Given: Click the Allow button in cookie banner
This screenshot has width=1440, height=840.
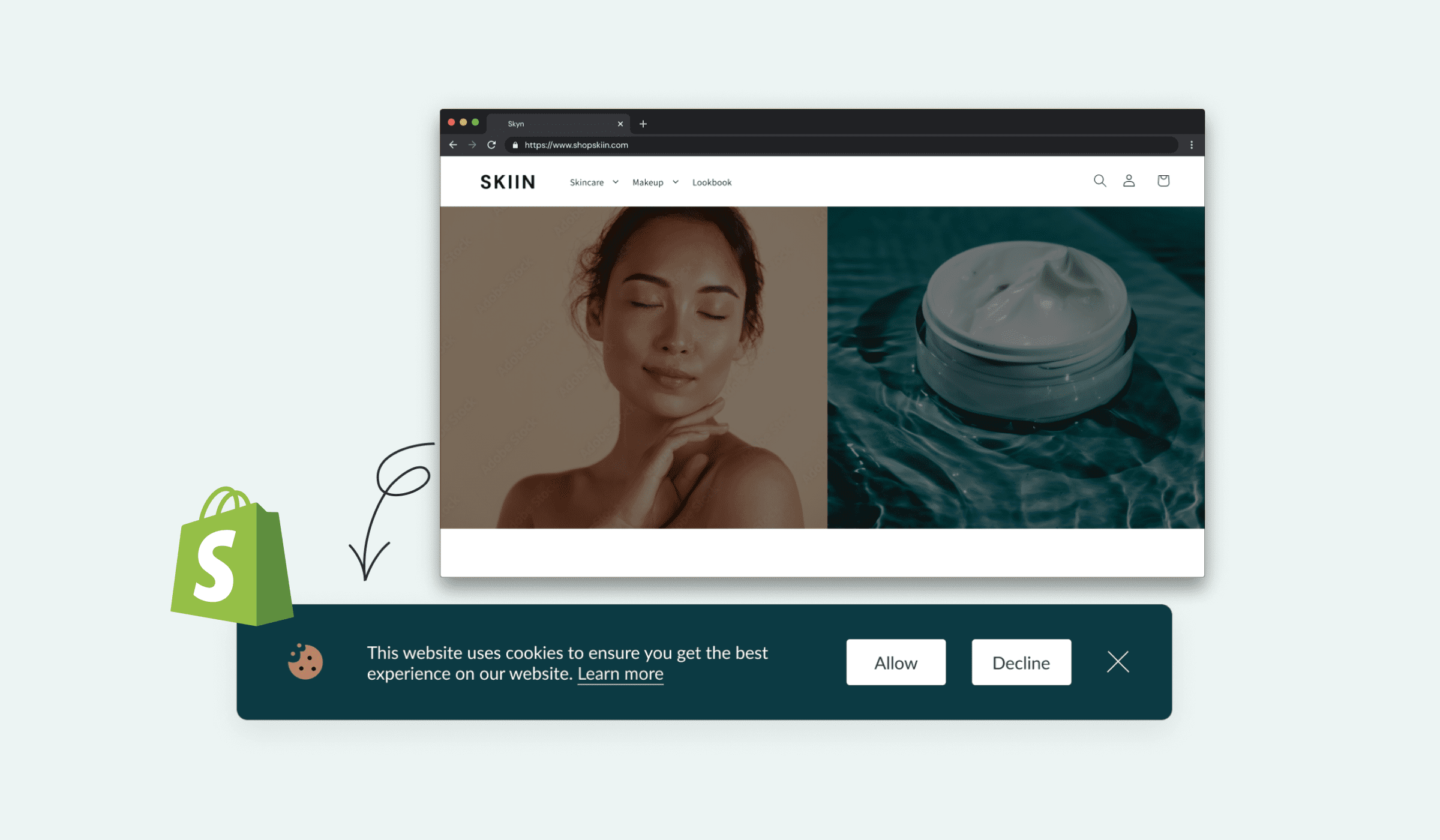Looking at the screenshot, I should [x=894, y=662].
